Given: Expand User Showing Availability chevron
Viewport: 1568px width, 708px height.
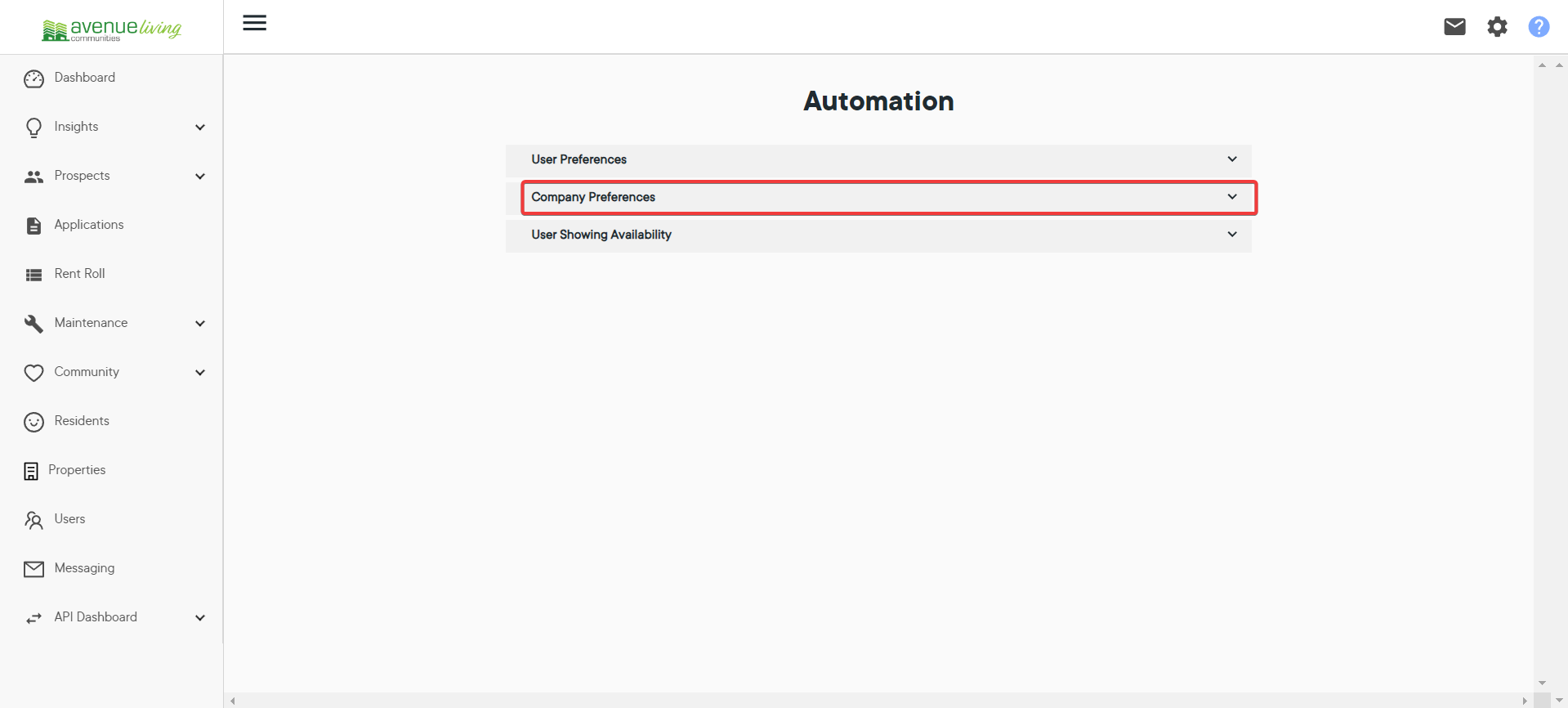Looking at the screenshot, I should pyautogui.click(x=1232, y=234).
